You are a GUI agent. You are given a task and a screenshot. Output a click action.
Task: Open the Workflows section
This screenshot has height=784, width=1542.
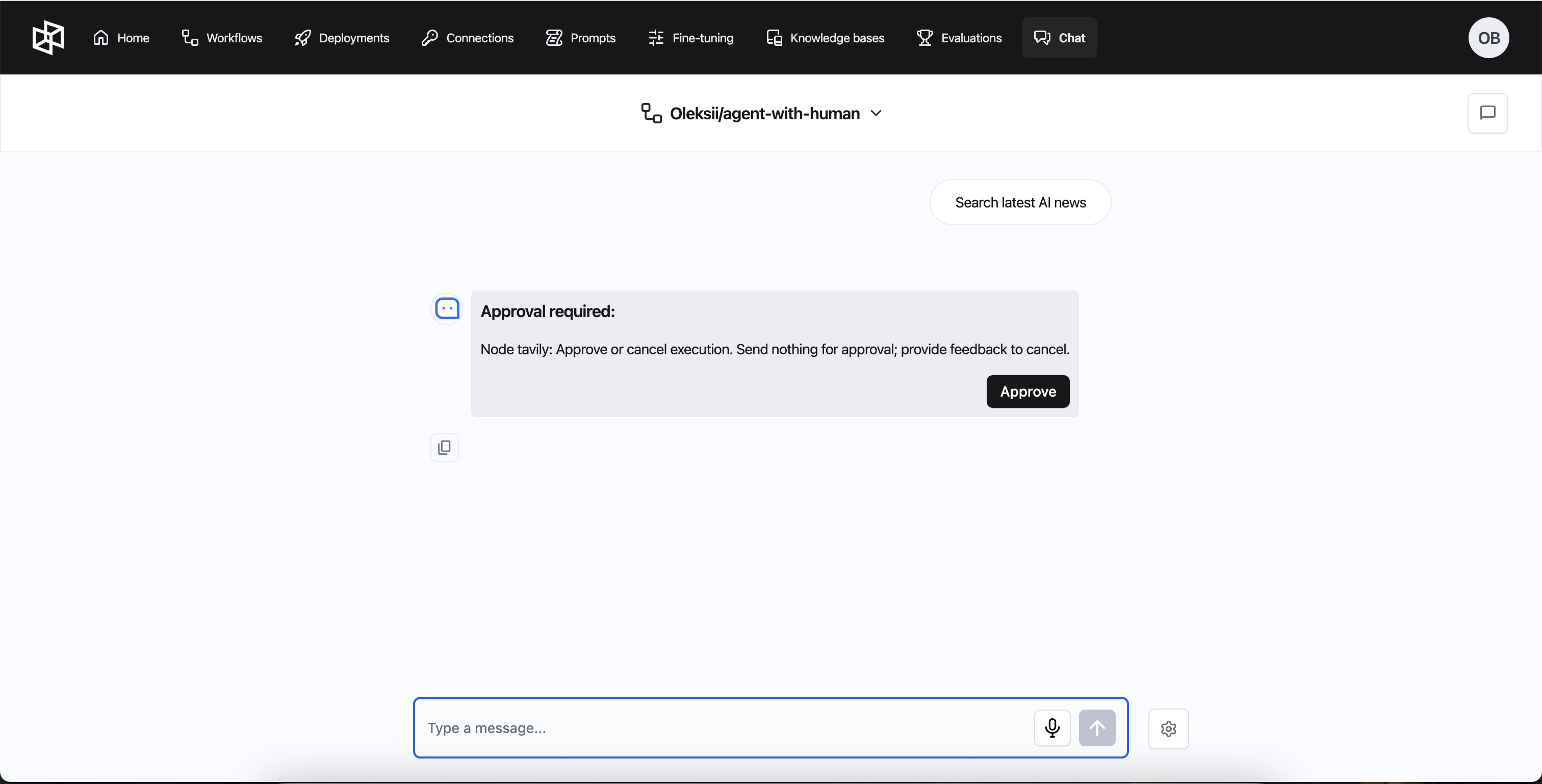222,38
